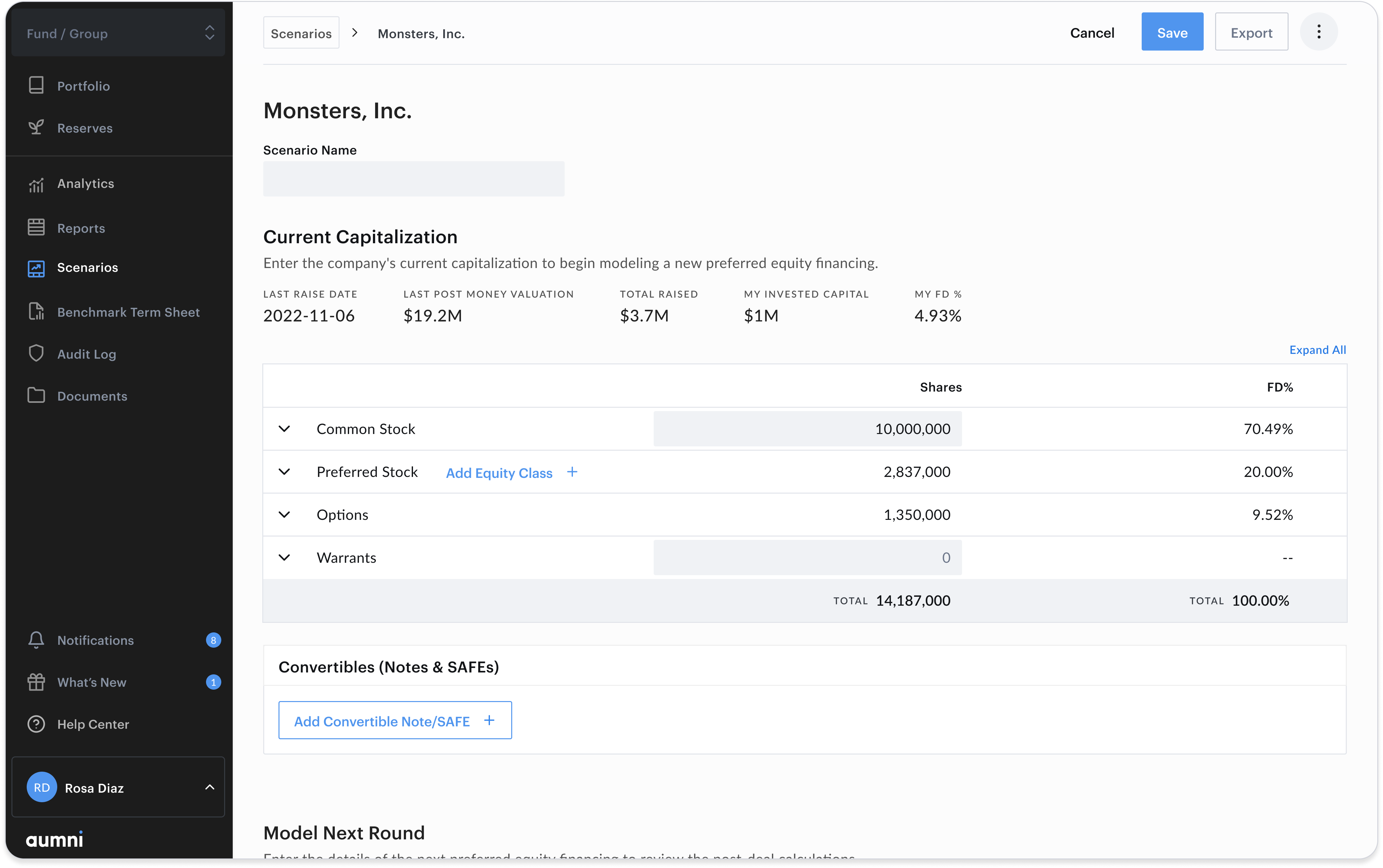Click Preferred Stock shares 2,837,000
This screenshot has height=868, width=1383.
(x=917, y=472)
